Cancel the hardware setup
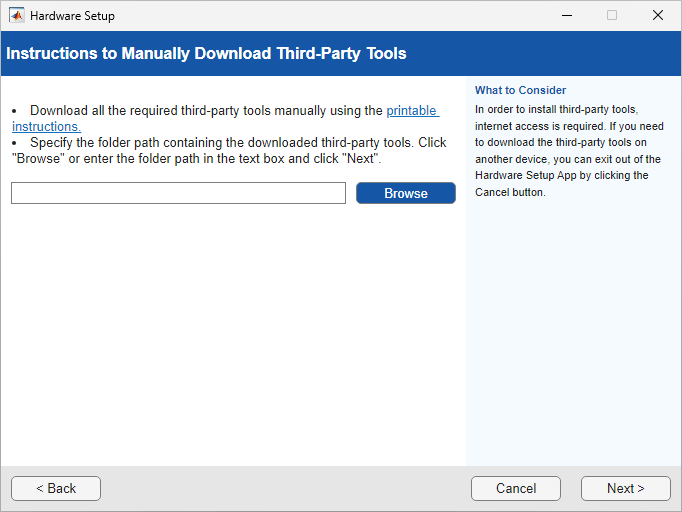 click(x=516, y=488)
